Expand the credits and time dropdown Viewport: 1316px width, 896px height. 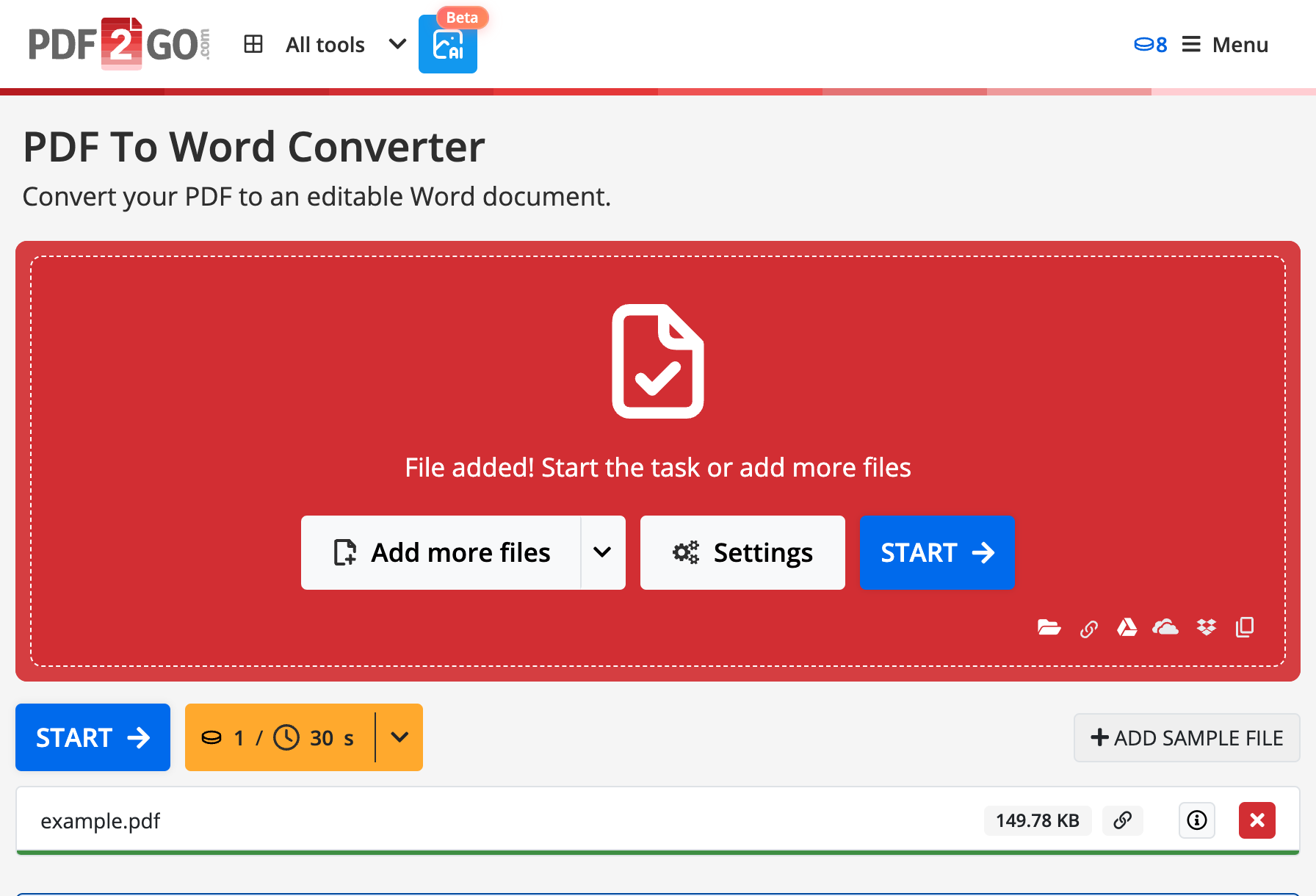(399, 737)
